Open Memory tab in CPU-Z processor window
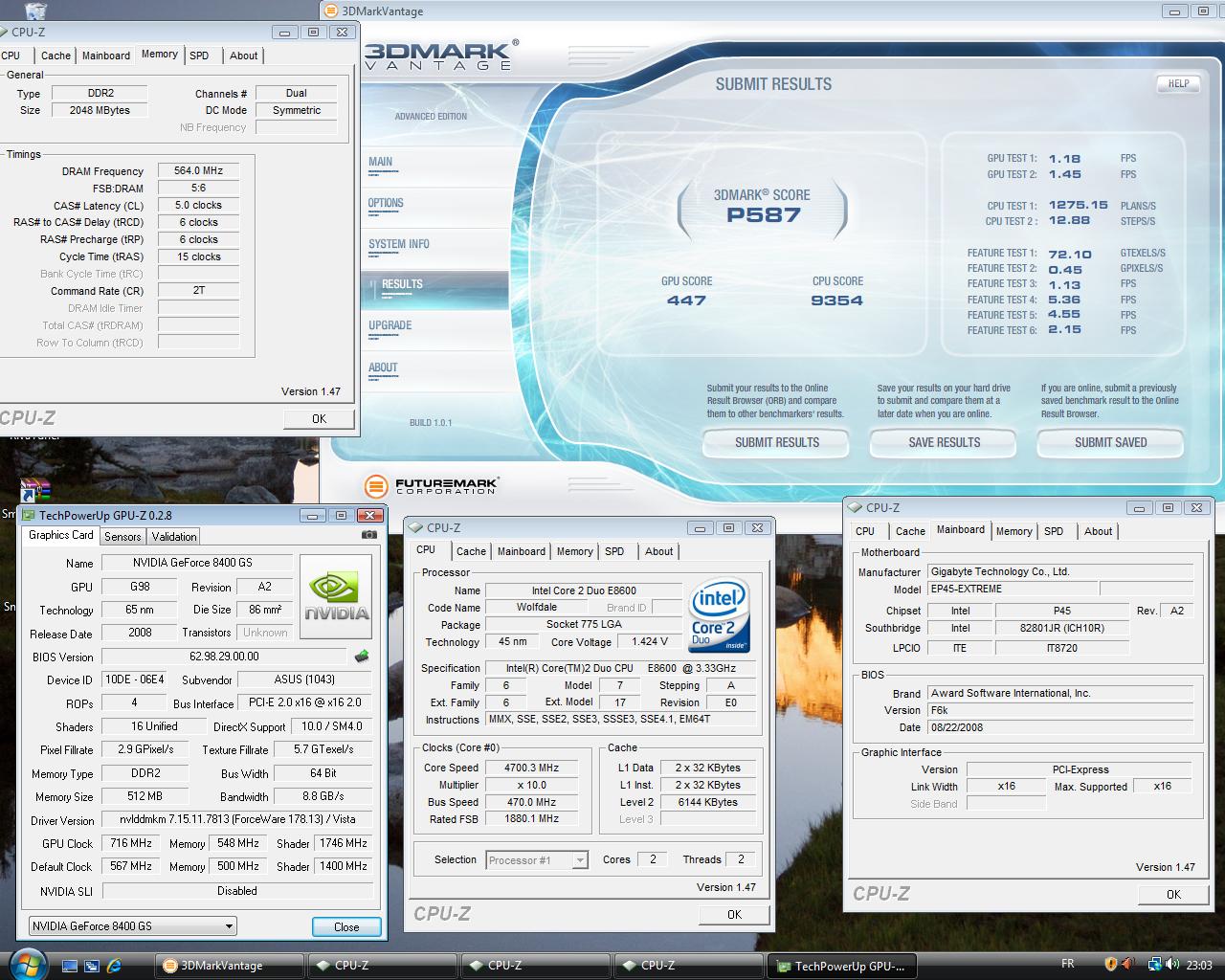The image size is (1225, 980). [574, 551]
